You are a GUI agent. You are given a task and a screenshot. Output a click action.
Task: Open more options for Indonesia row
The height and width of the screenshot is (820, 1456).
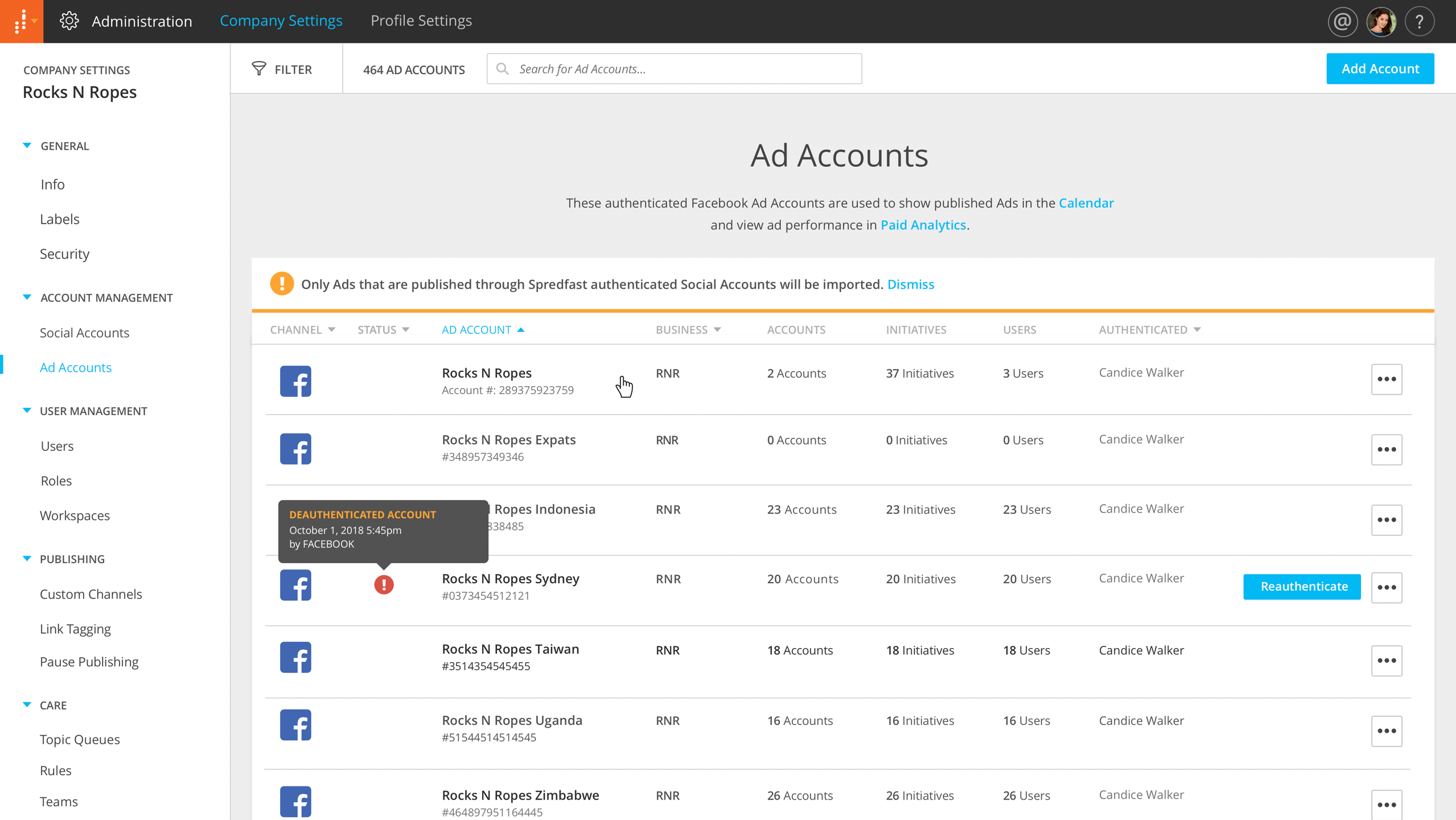[x=1387, y=520]
